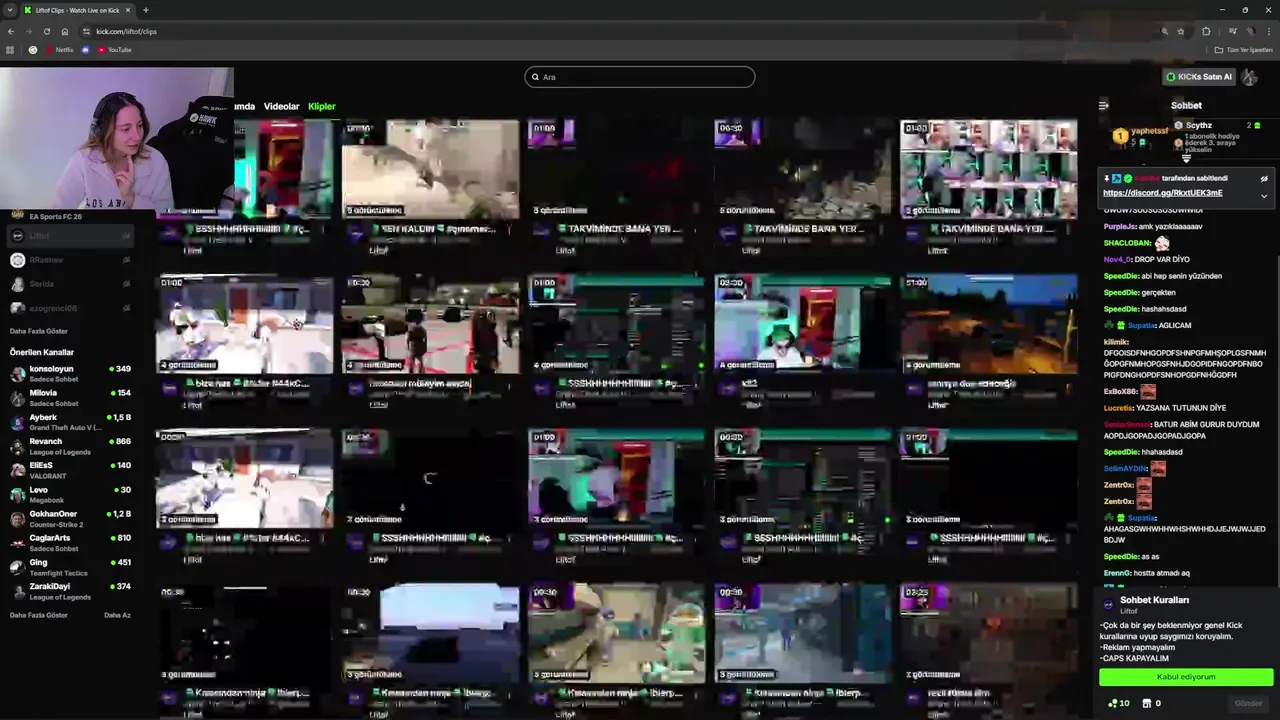Open the user profile avatar at top right
This screenshot has height=720, width=1280.
1250,76
